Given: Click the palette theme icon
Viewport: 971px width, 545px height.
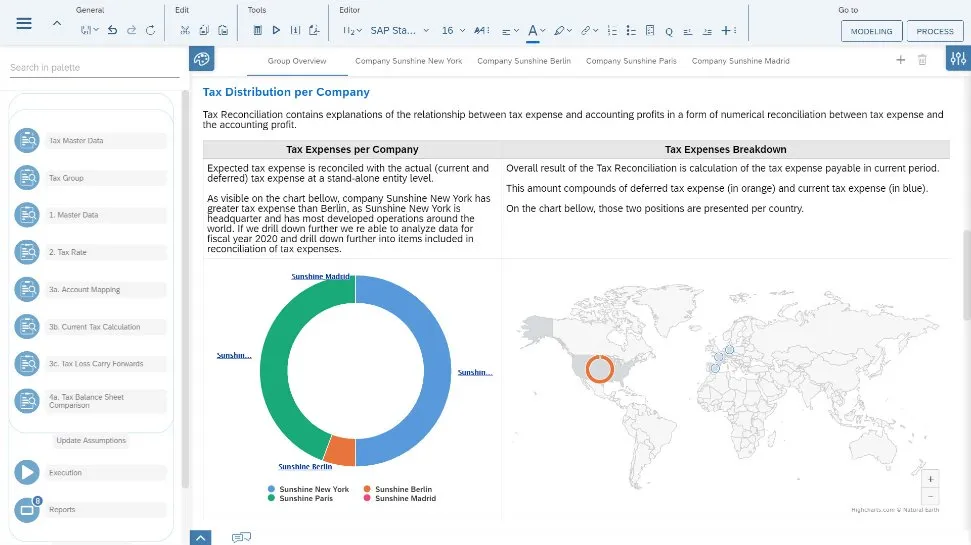Looking at the screenshot, I should [x=202, y=60].
